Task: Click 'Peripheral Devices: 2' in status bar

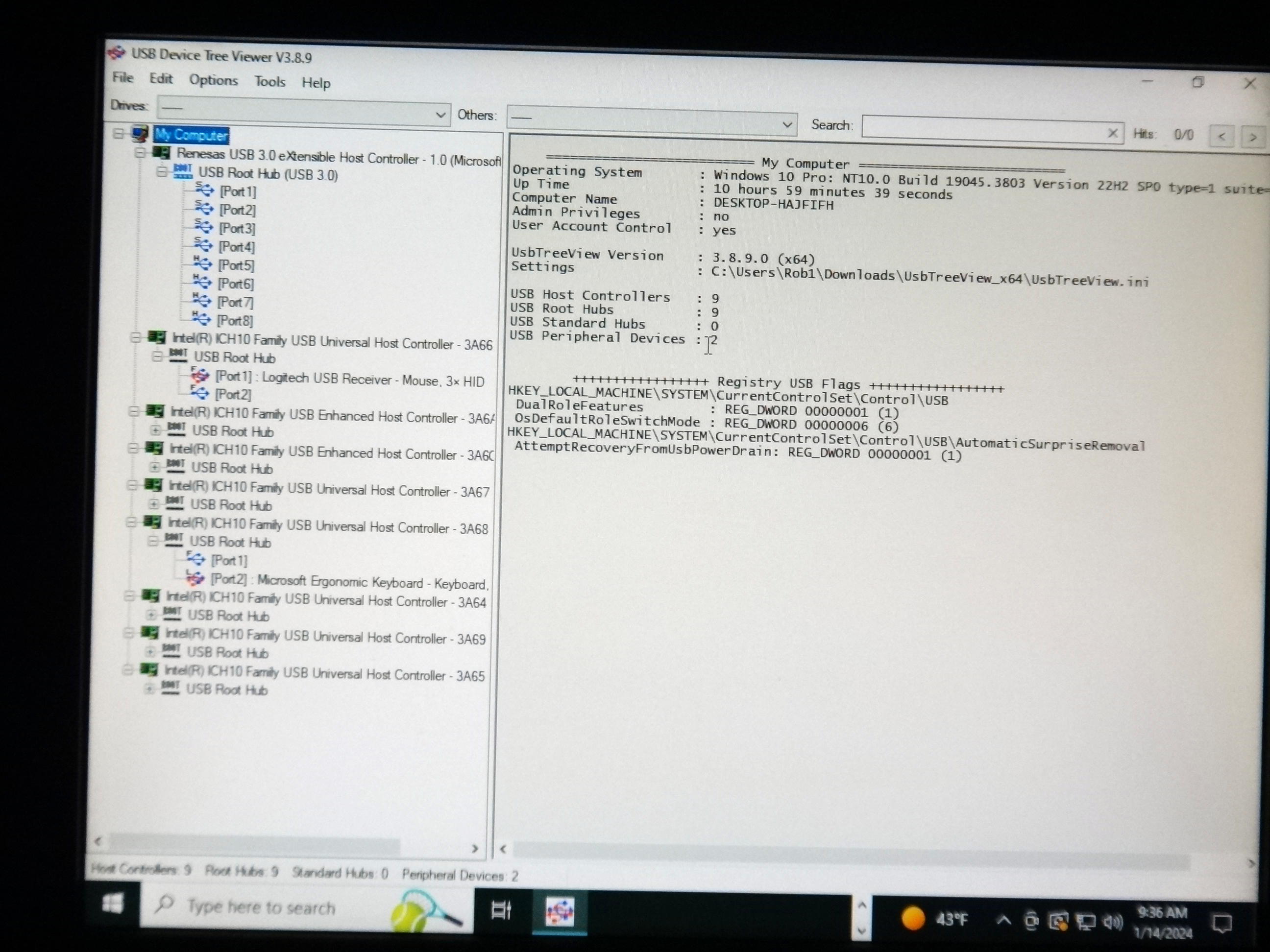Action: [x=460, y=875]
